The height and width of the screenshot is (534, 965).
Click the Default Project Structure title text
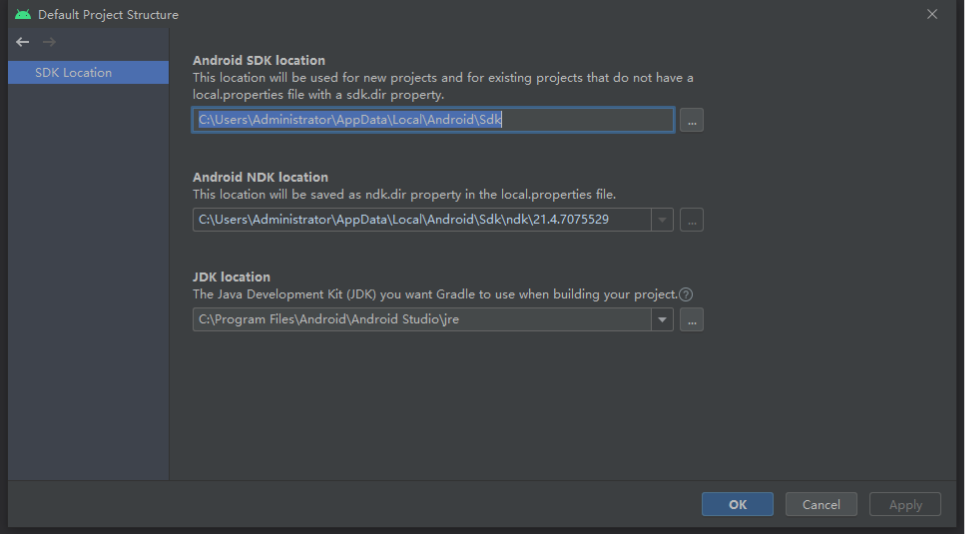pyautogui.click(x=108, y=15)
